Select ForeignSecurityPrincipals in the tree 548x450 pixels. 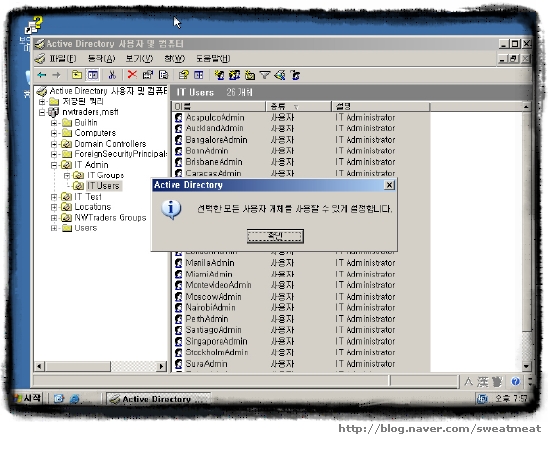click(x=121, y=154)
